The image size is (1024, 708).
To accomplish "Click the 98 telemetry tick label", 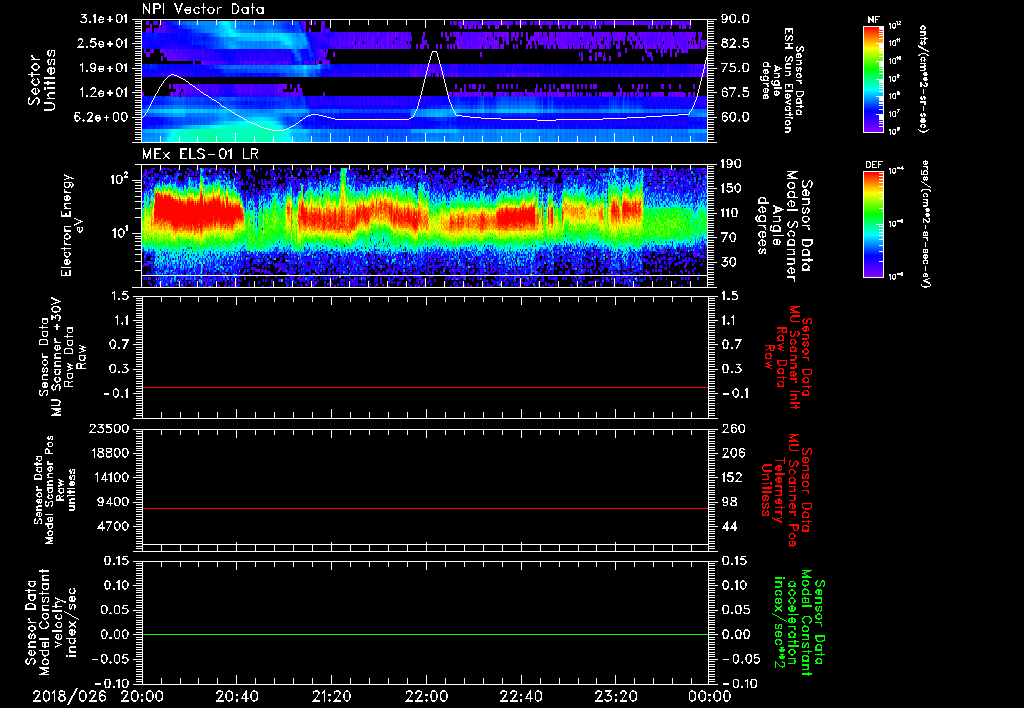I will (x=728, y=502).
